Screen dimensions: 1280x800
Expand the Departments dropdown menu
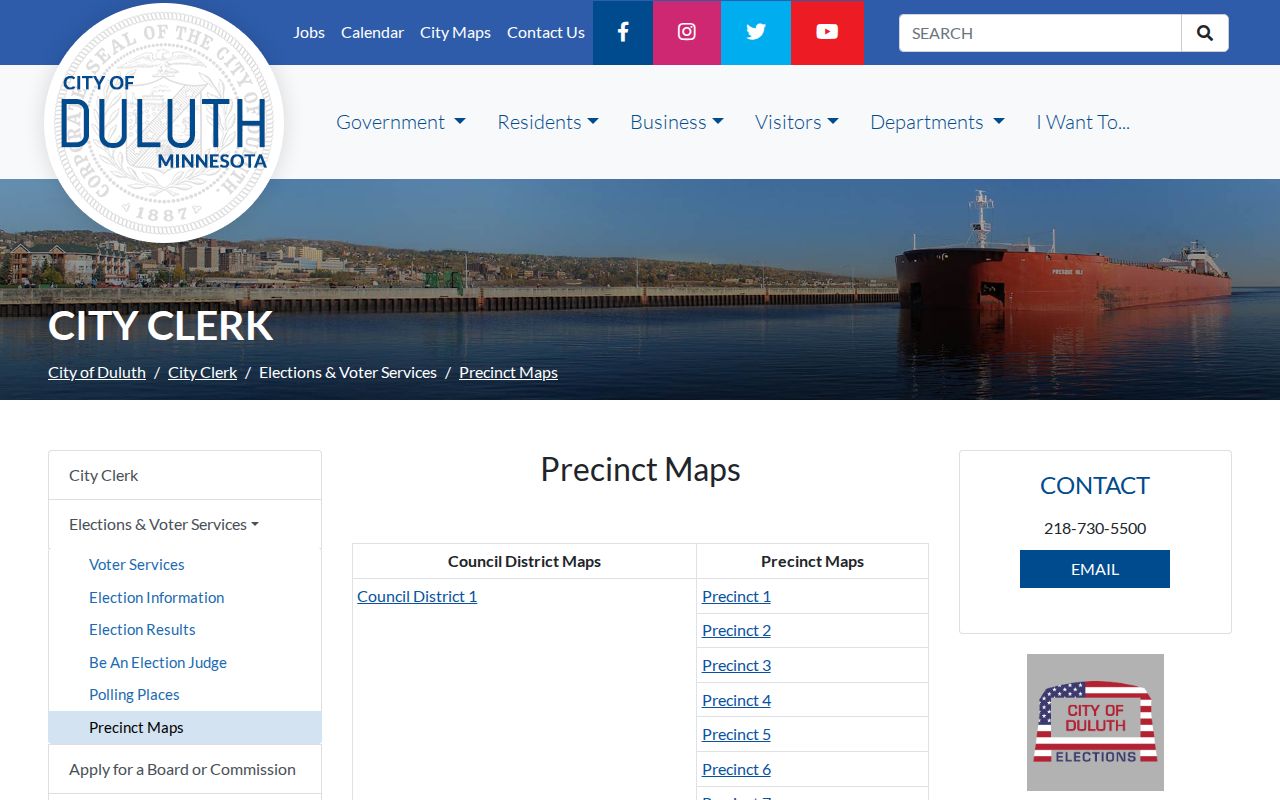(x=937, y=122)
